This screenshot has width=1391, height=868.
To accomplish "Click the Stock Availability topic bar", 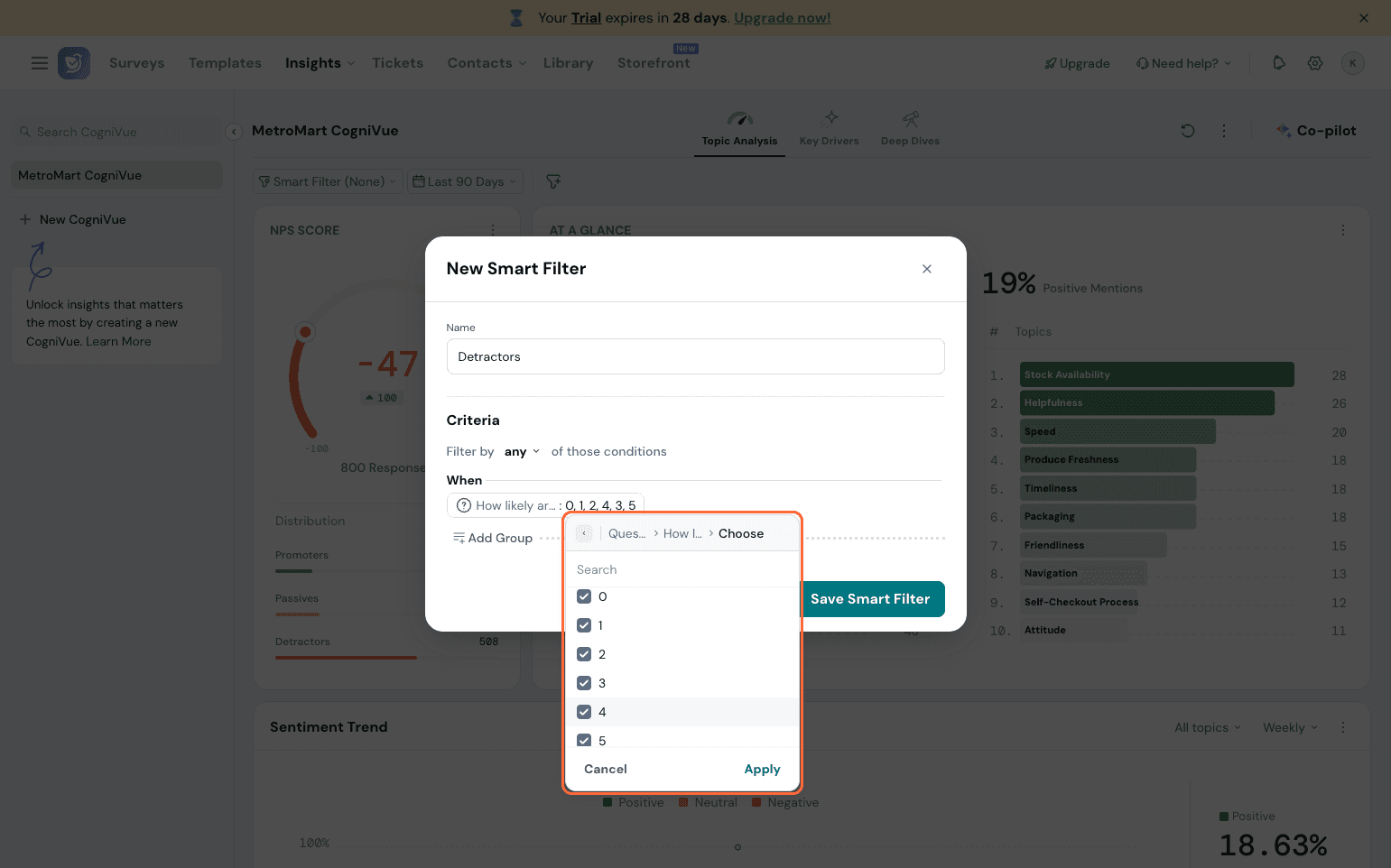I will tap(1156, 374).
